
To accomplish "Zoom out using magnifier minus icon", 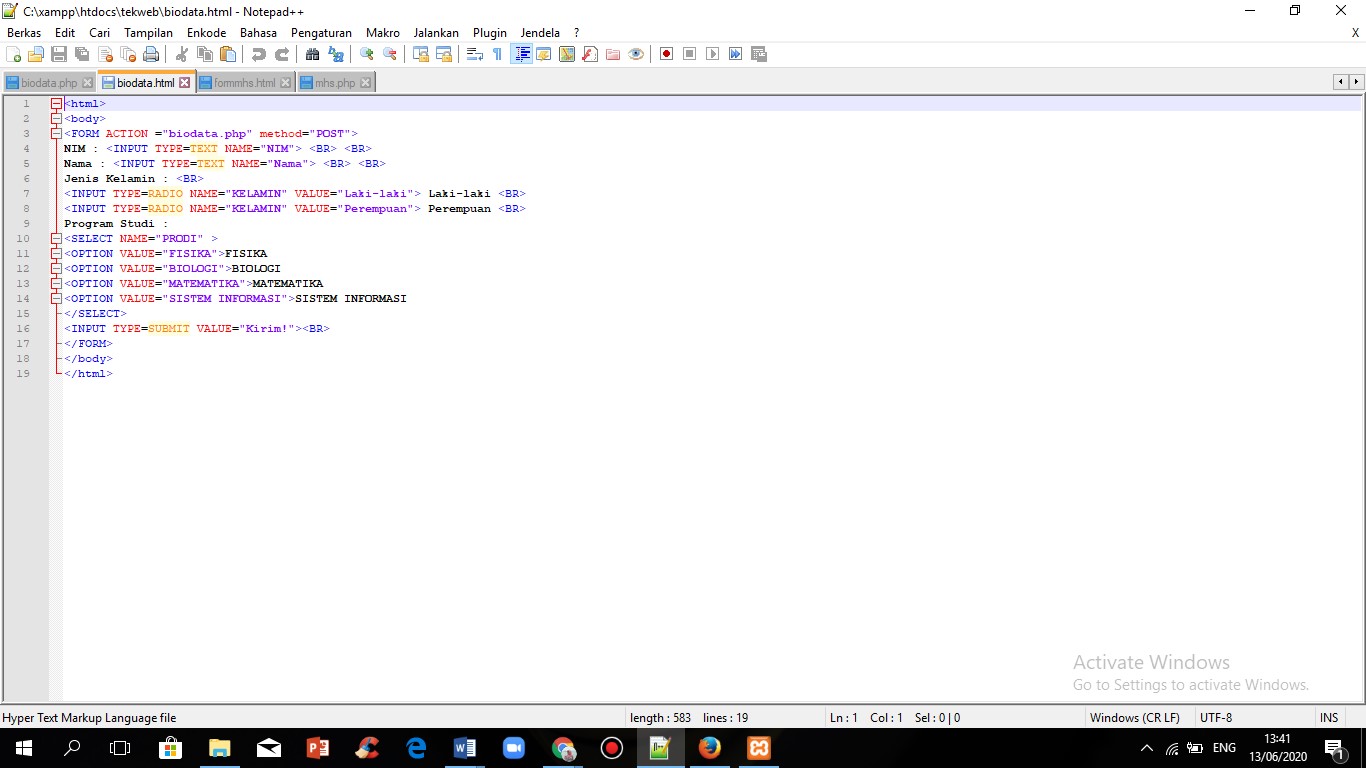I will 390,54.
